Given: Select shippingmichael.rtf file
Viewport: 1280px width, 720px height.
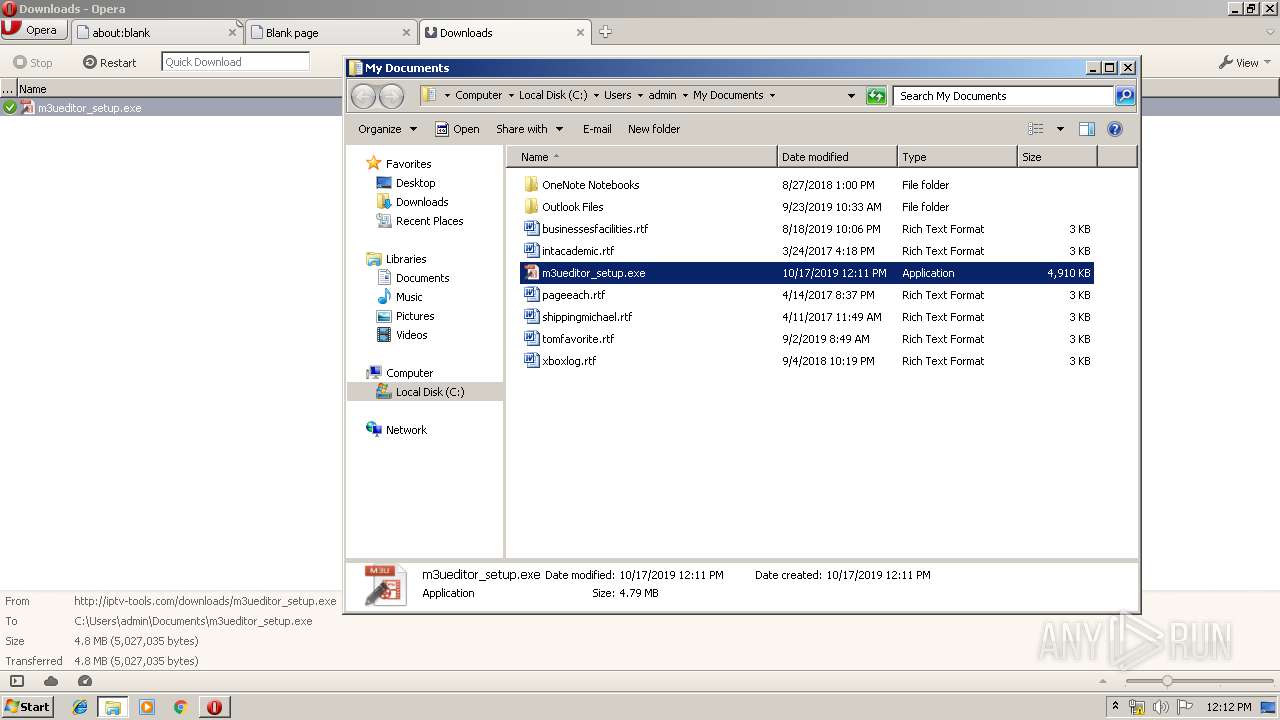Looking at the screenshot, I should (x=586, y=317).
